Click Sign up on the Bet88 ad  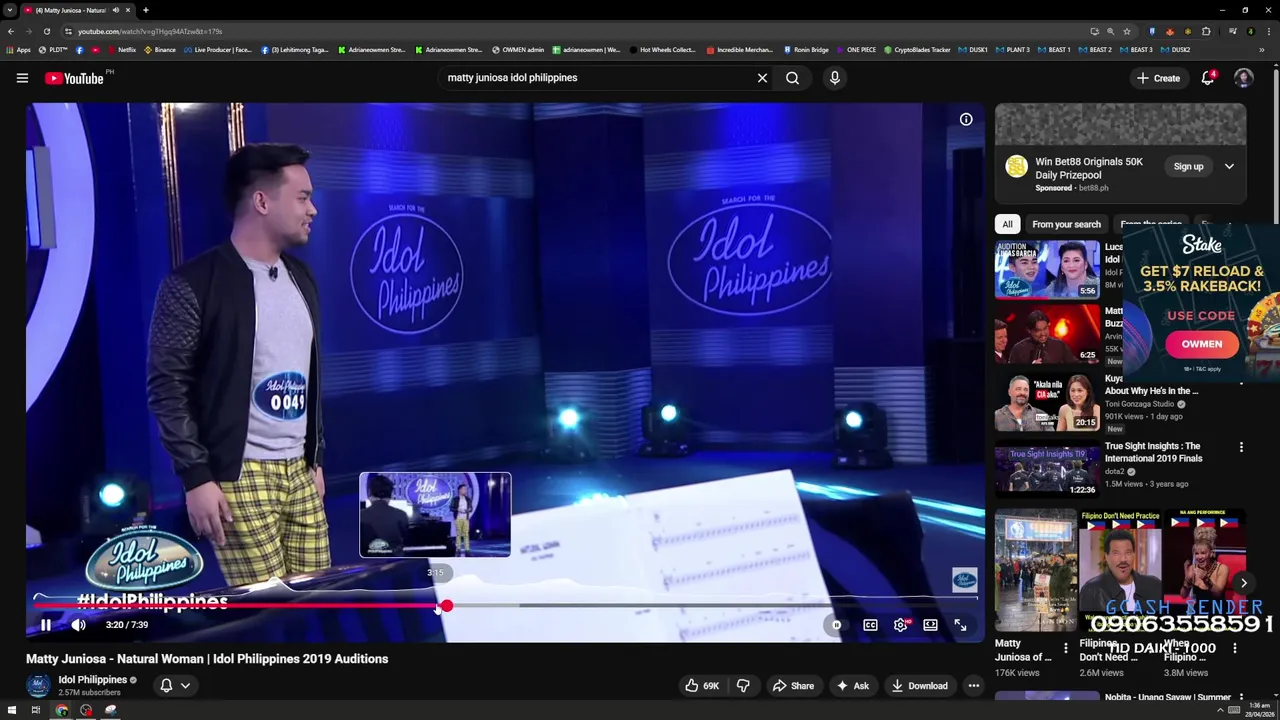coord(1188,167)
